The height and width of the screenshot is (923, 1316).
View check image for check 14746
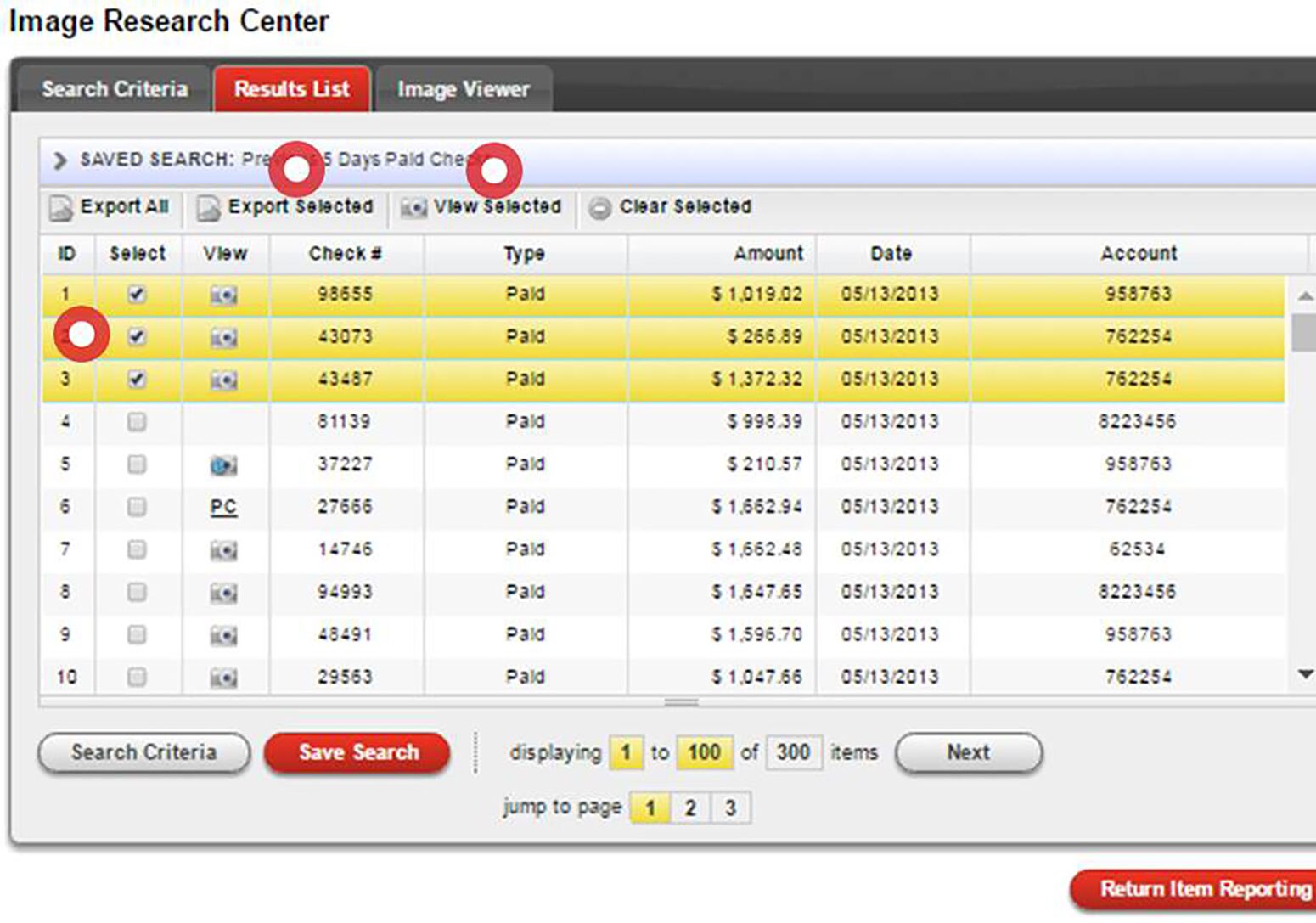pyautogui.click(x=223, y=550)
